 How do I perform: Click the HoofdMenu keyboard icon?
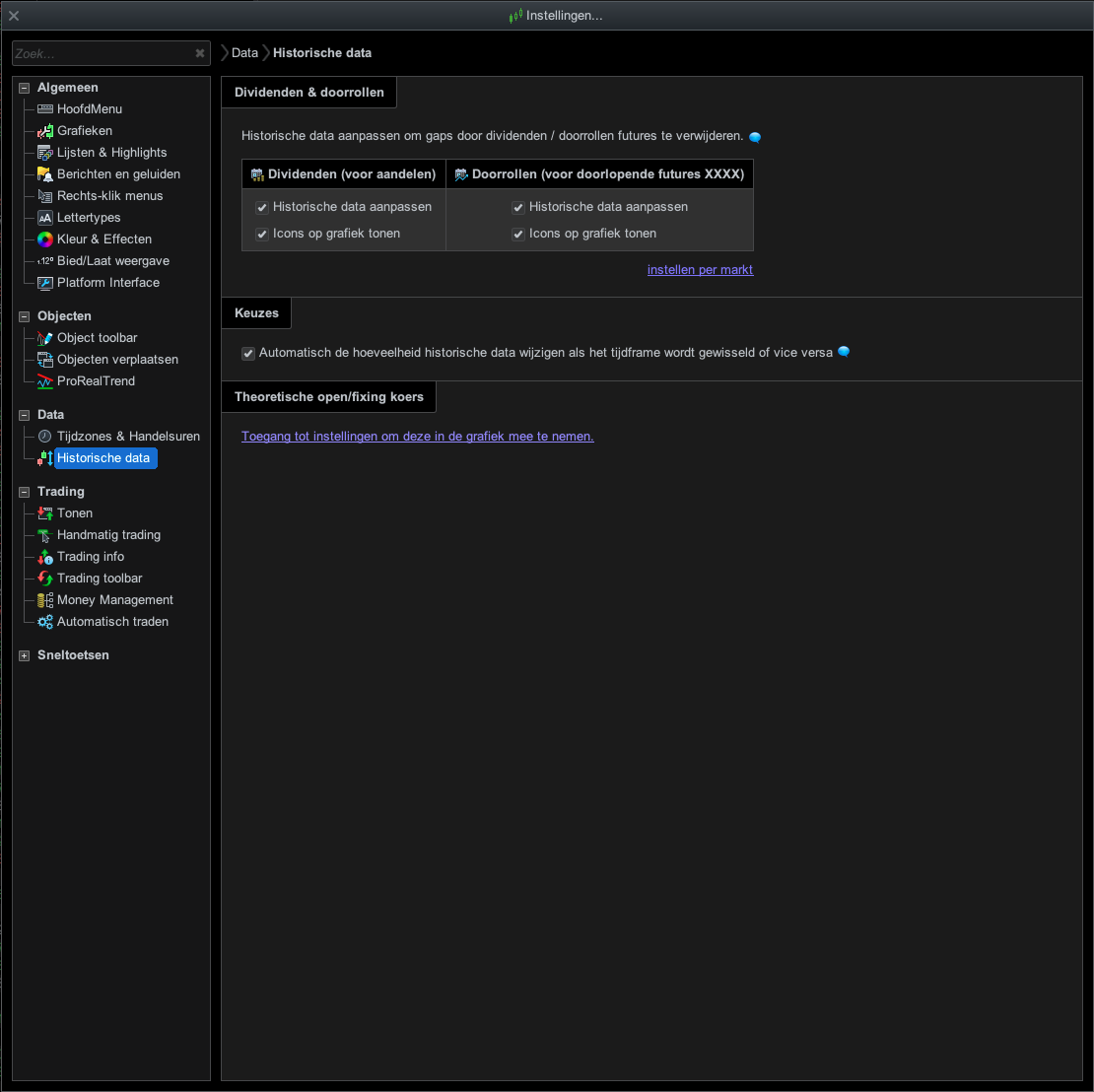pos(44,108)
